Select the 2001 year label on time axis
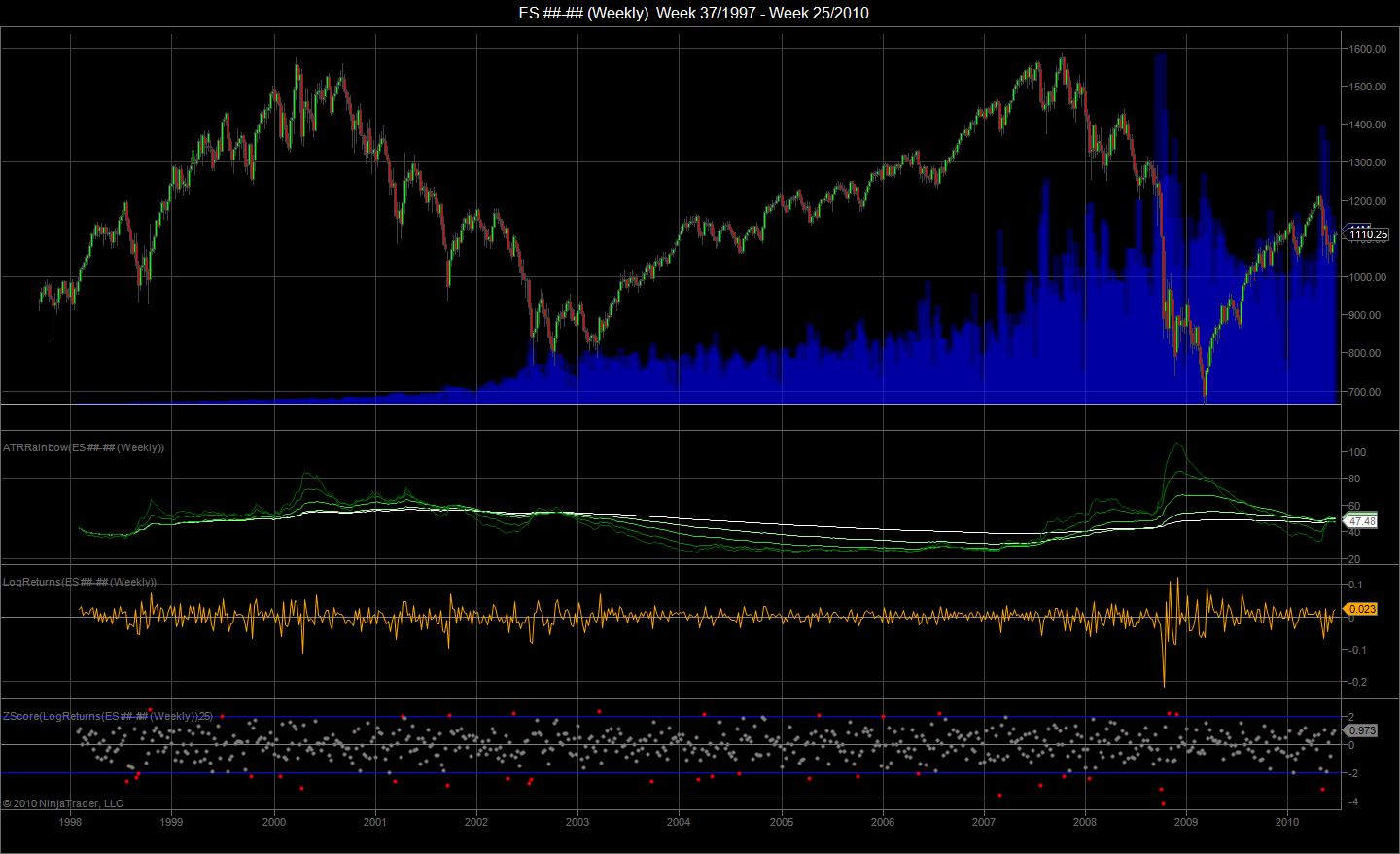Screen dimensions: 1400x854 [x=375, y=822]
